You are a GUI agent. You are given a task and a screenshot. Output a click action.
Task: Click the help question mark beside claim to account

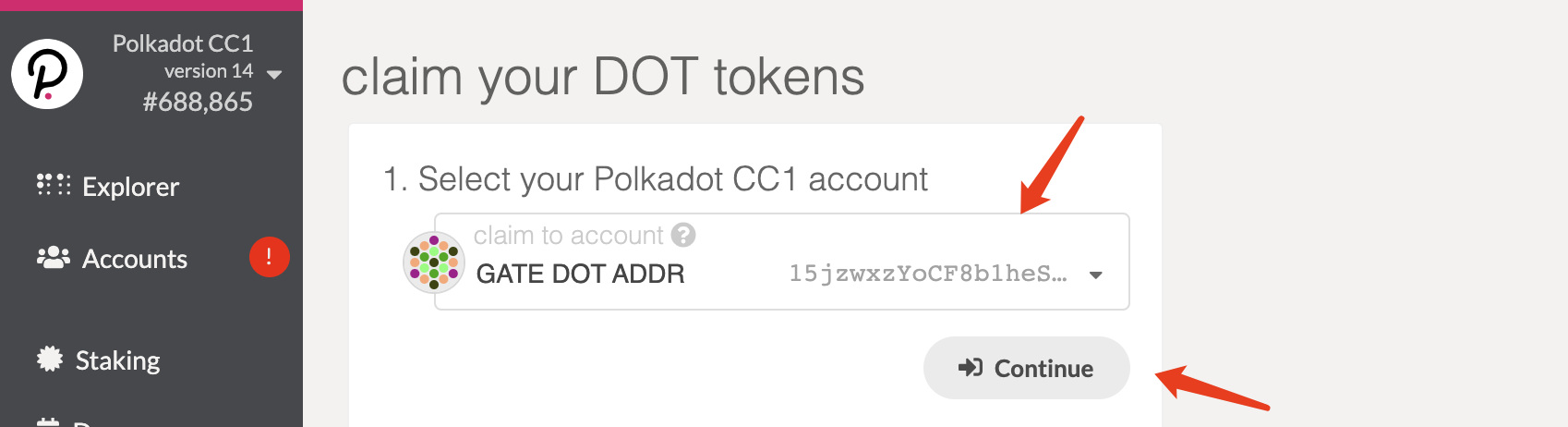[x=683, y=235]
